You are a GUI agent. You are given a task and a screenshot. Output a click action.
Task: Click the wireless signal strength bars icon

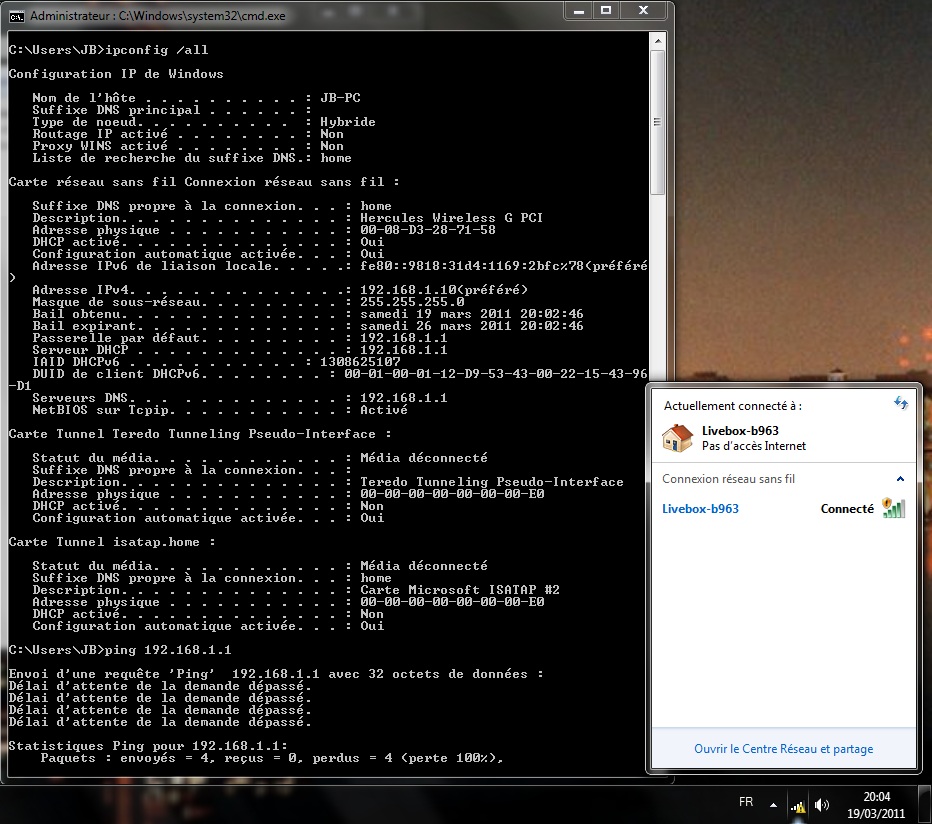pos(893,508)
